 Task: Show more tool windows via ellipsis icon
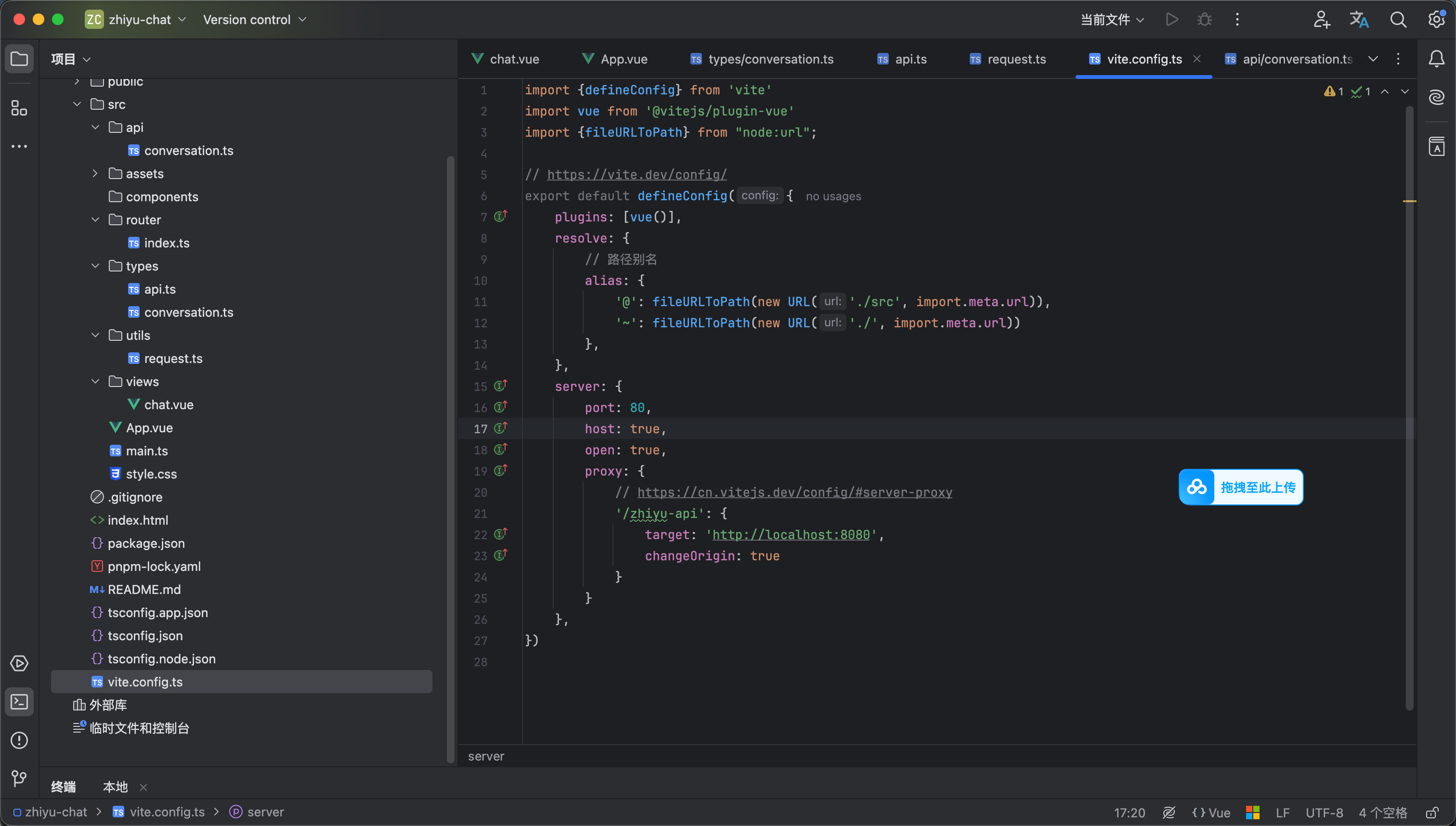(x=19, y=146)
